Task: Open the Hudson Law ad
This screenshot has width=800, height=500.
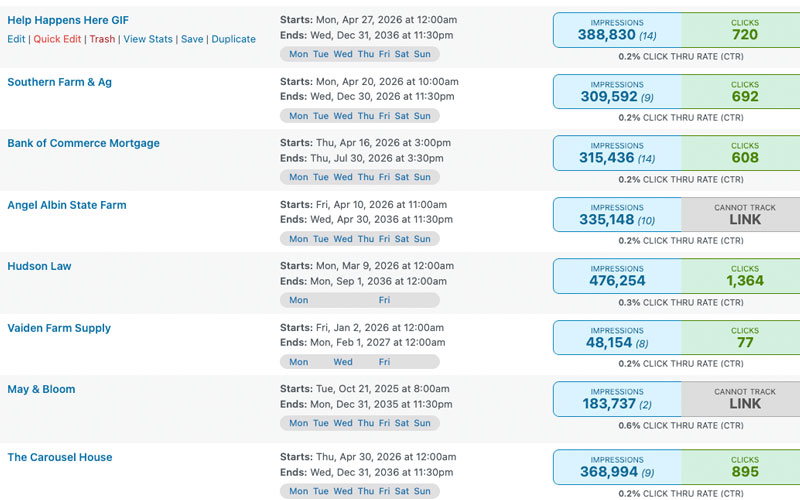Action: [x=39, y=266]
